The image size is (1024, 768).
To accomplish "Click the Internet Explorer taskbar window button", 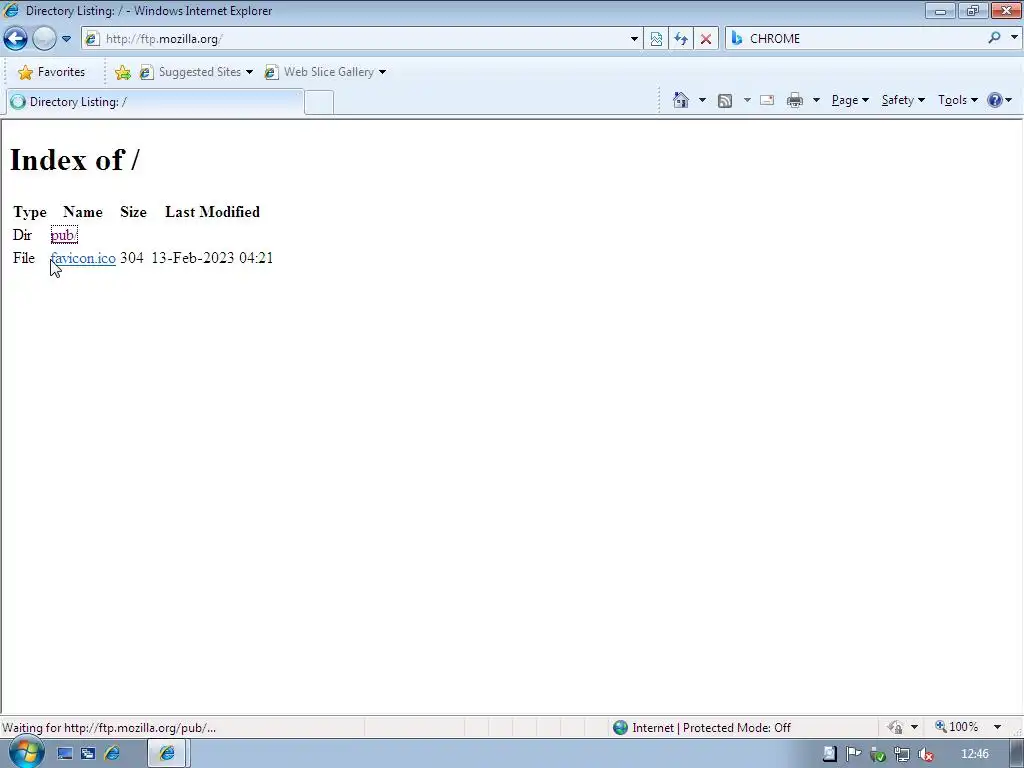I will pyautogui.click(x=167, y=754).
